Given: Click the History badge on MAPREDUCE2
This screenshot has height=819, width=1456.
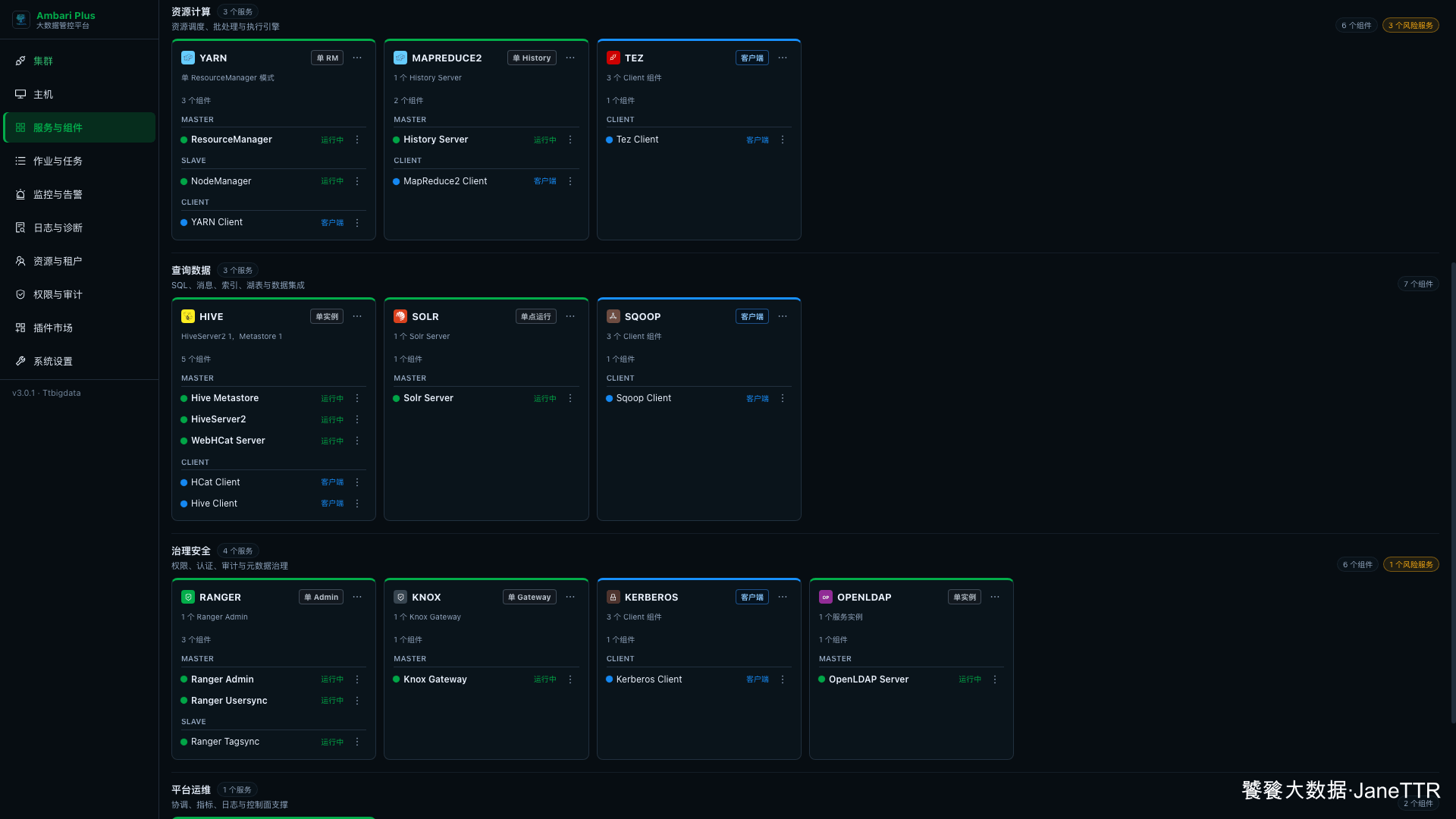Looking at the screenshot, I should coord(532,58).
